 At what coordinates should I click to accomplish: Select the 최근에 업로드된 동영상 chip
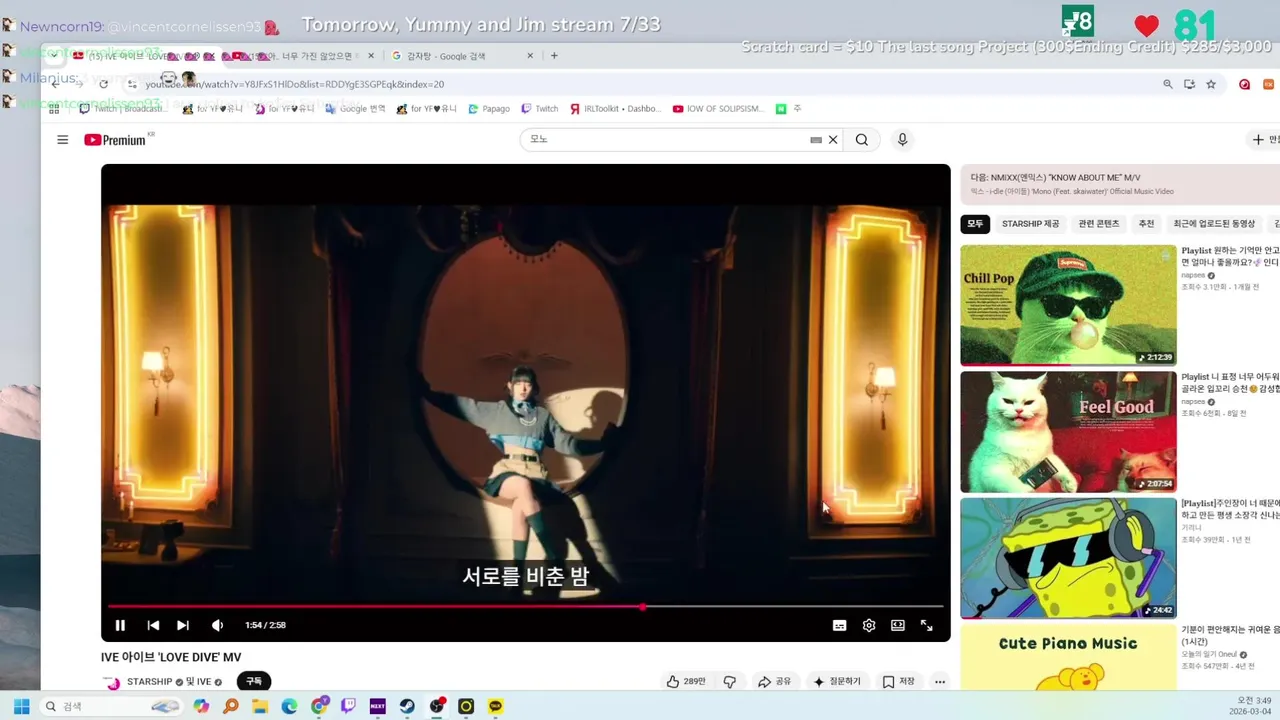1214,224
